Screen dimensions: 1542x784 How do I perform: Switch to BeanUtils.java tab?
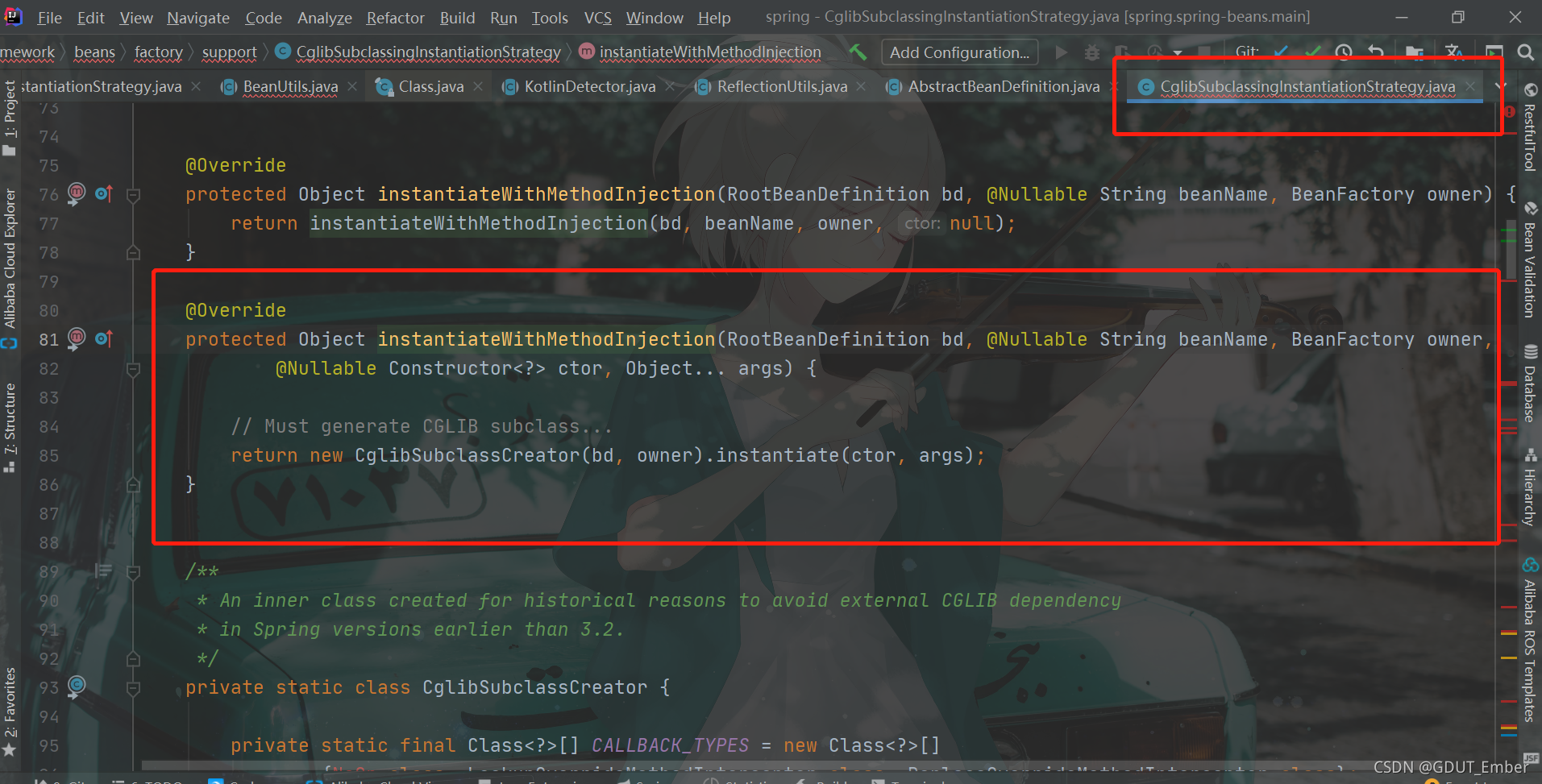pyautogui.click(x=290, y=86)
